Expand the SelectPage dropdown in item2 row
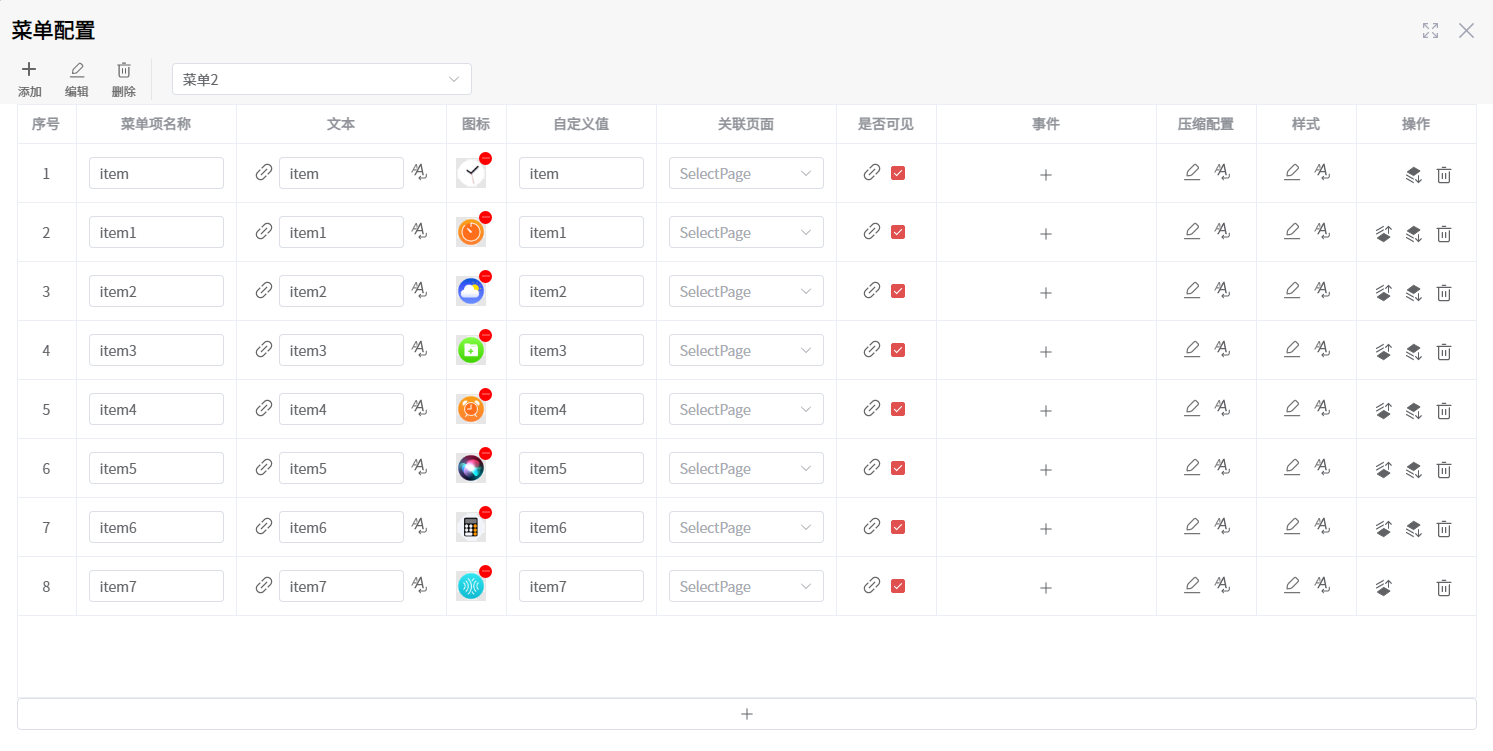 click(746, 292)
